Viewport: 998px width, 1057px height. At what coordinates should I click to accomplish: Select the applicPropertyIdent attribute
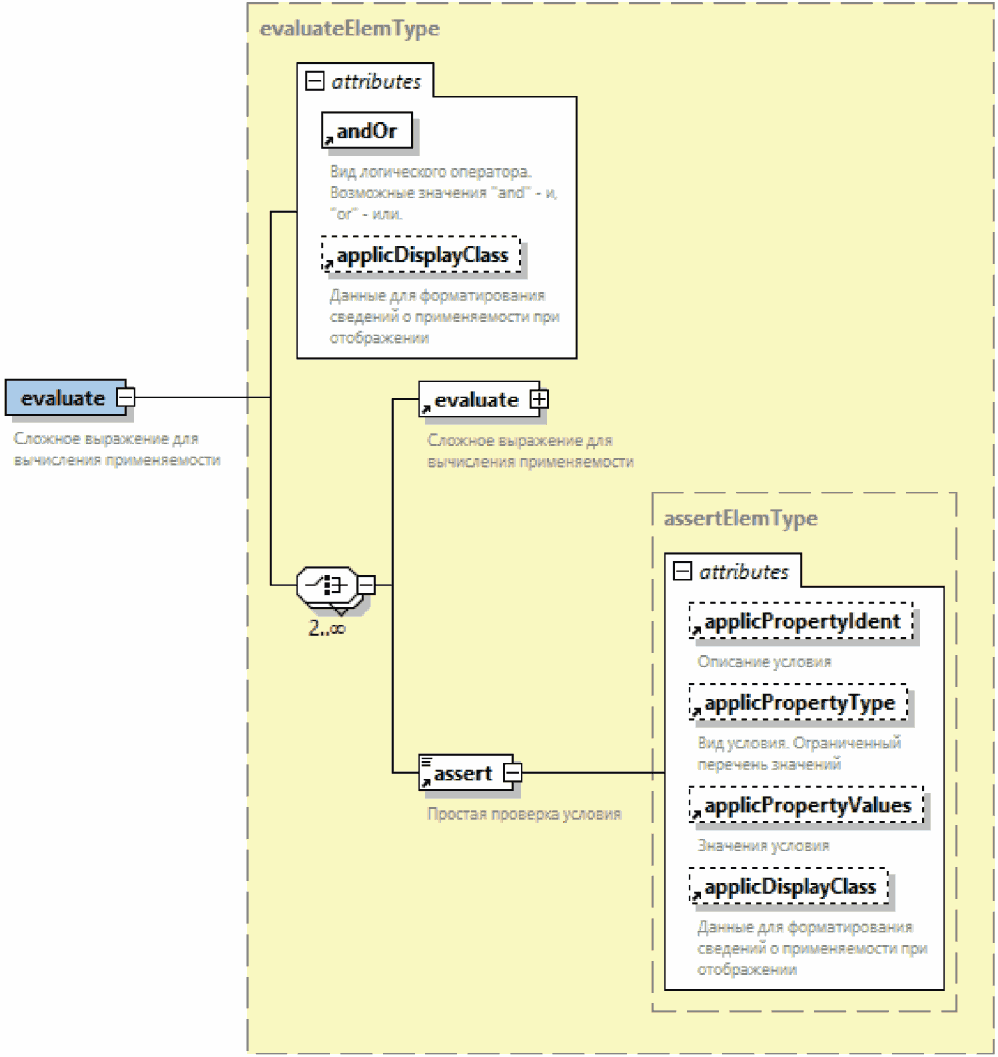(802, 621)
